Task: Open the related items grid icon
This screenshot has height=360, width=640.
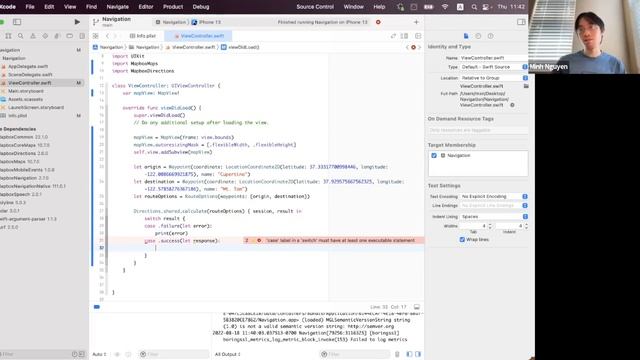Action: pos(96,36)
